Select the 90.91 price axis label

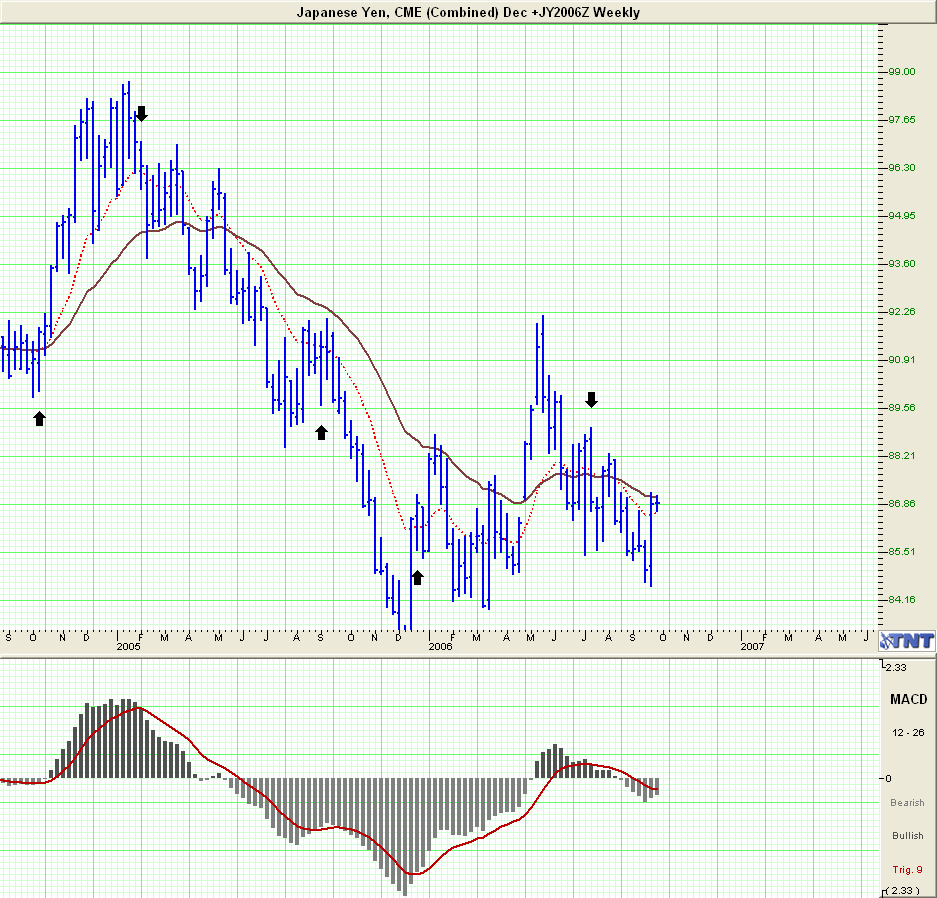[x=902, y=360]
